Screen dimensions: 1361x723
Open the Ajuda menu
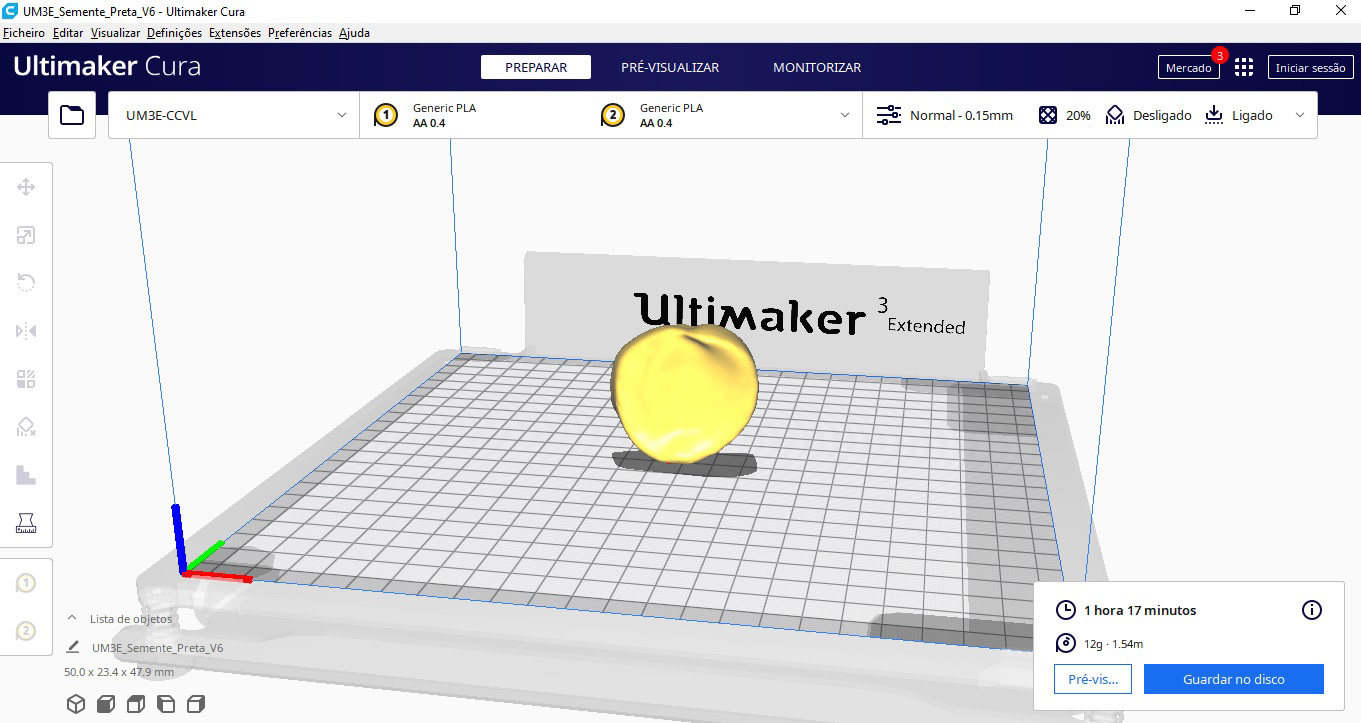click(354, 33)
